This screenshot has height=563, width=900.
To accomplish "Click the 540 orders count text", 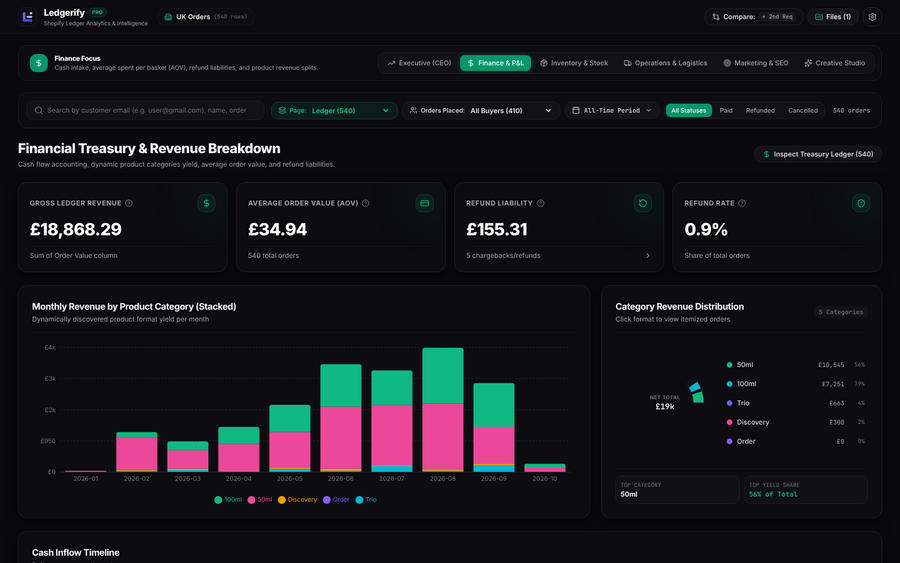I will tap(851, 110).
